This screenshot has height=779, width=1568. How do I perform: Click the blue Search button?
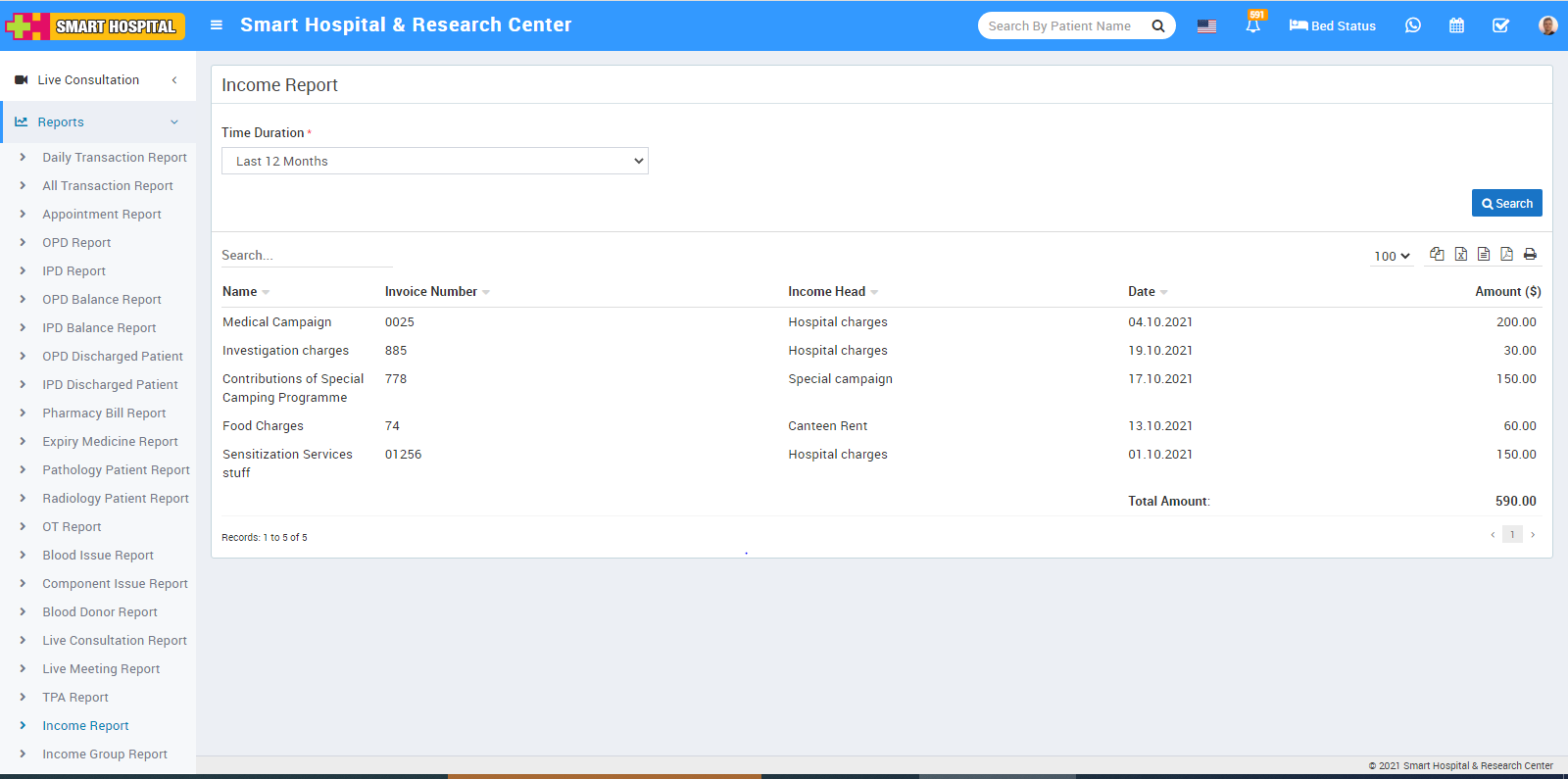(1506, 203)
